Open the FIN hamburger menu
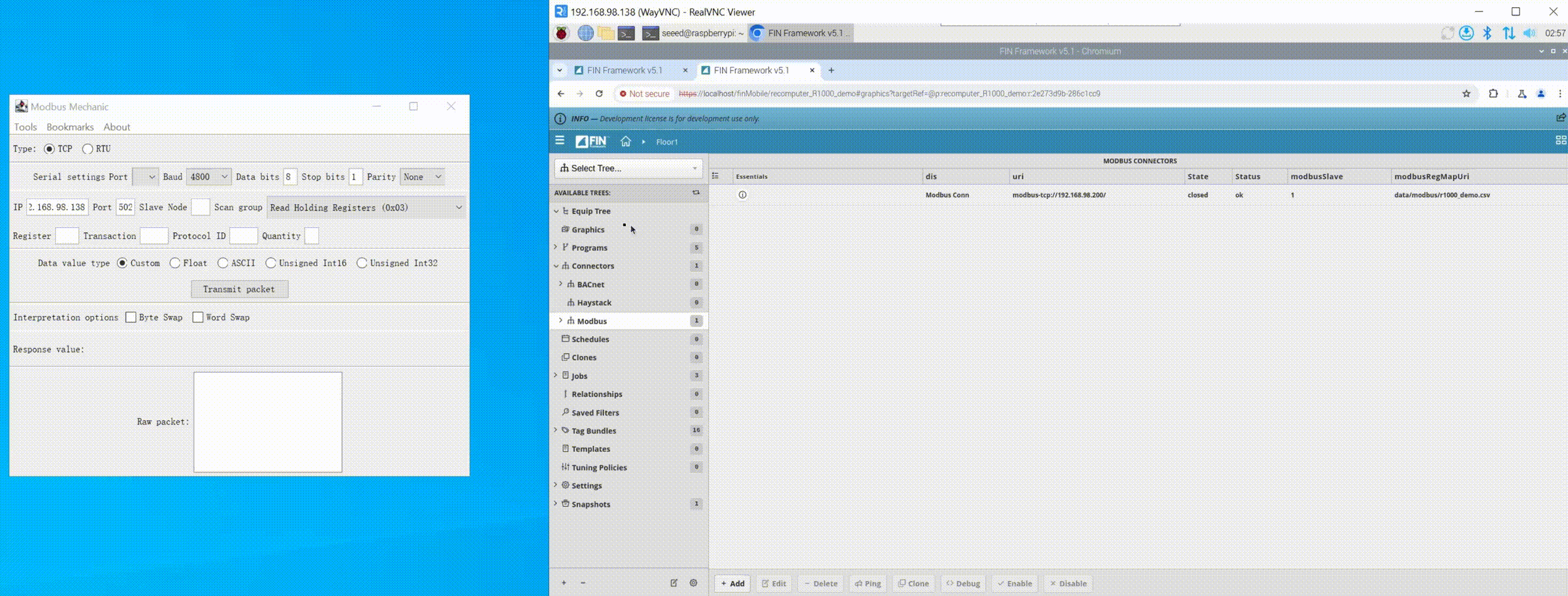This screenshot has width=1568, height=596. click(560, 140)
